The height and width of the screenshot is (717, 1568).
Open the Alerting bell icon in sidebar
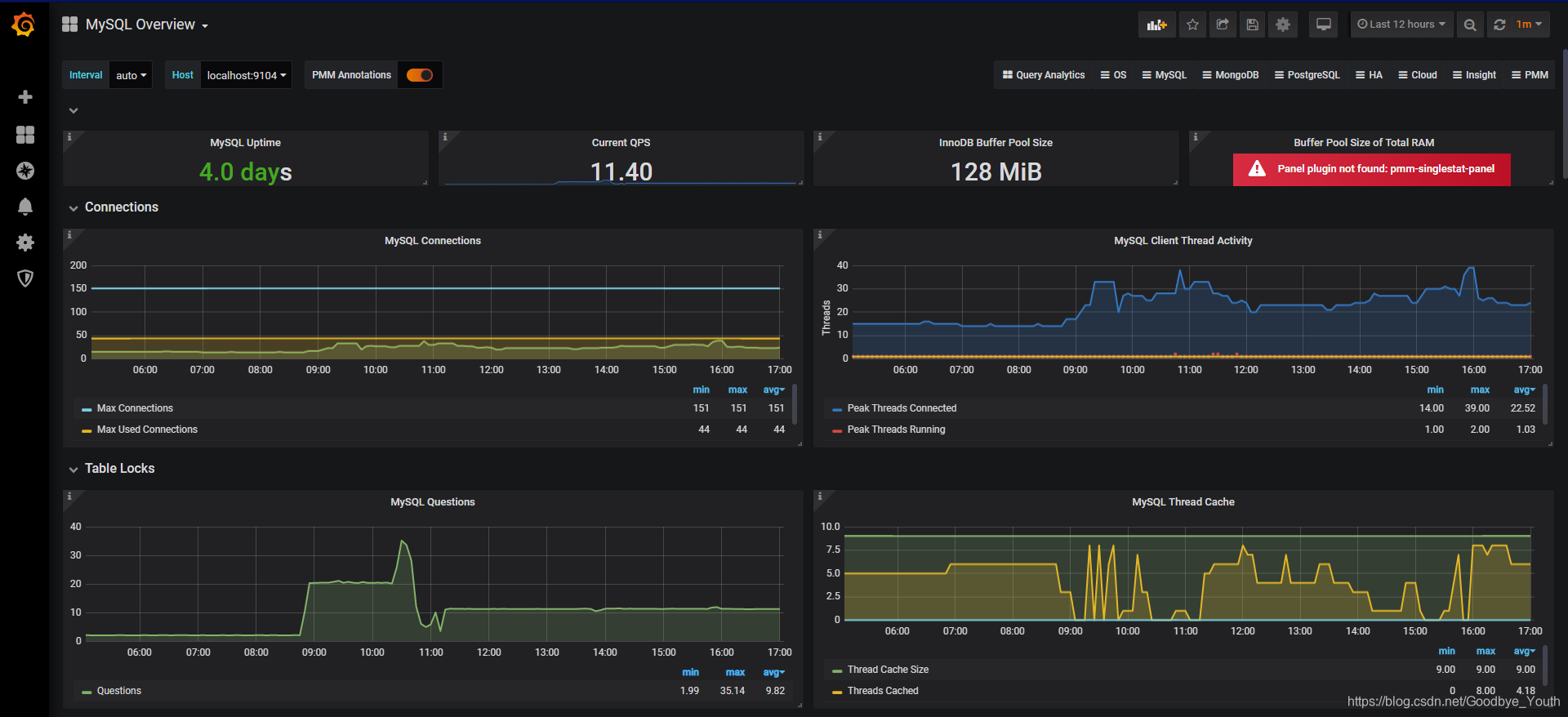(x=25, y=207)
